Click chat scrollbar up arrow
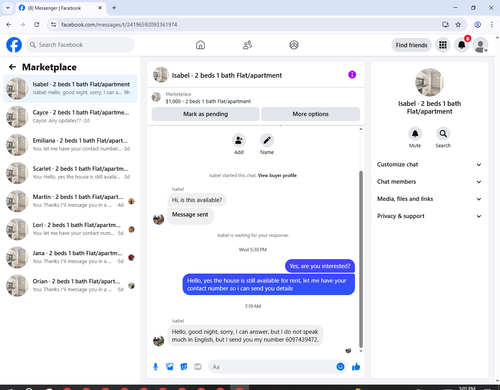Viewport: 500px width, 390px height. point(361,129)
